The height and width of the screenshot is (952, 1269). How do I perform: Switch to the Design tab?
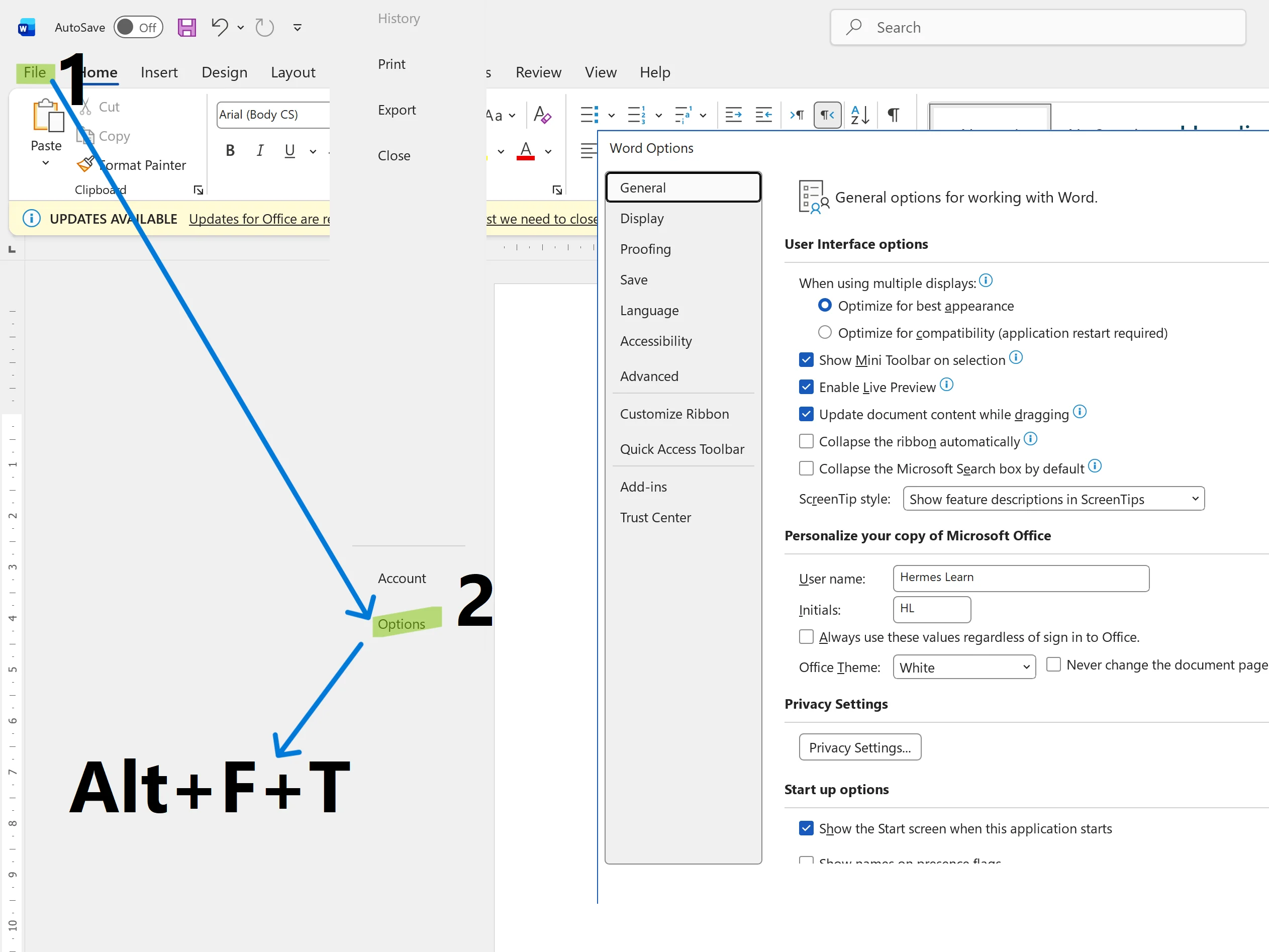[x=224, y=72]
